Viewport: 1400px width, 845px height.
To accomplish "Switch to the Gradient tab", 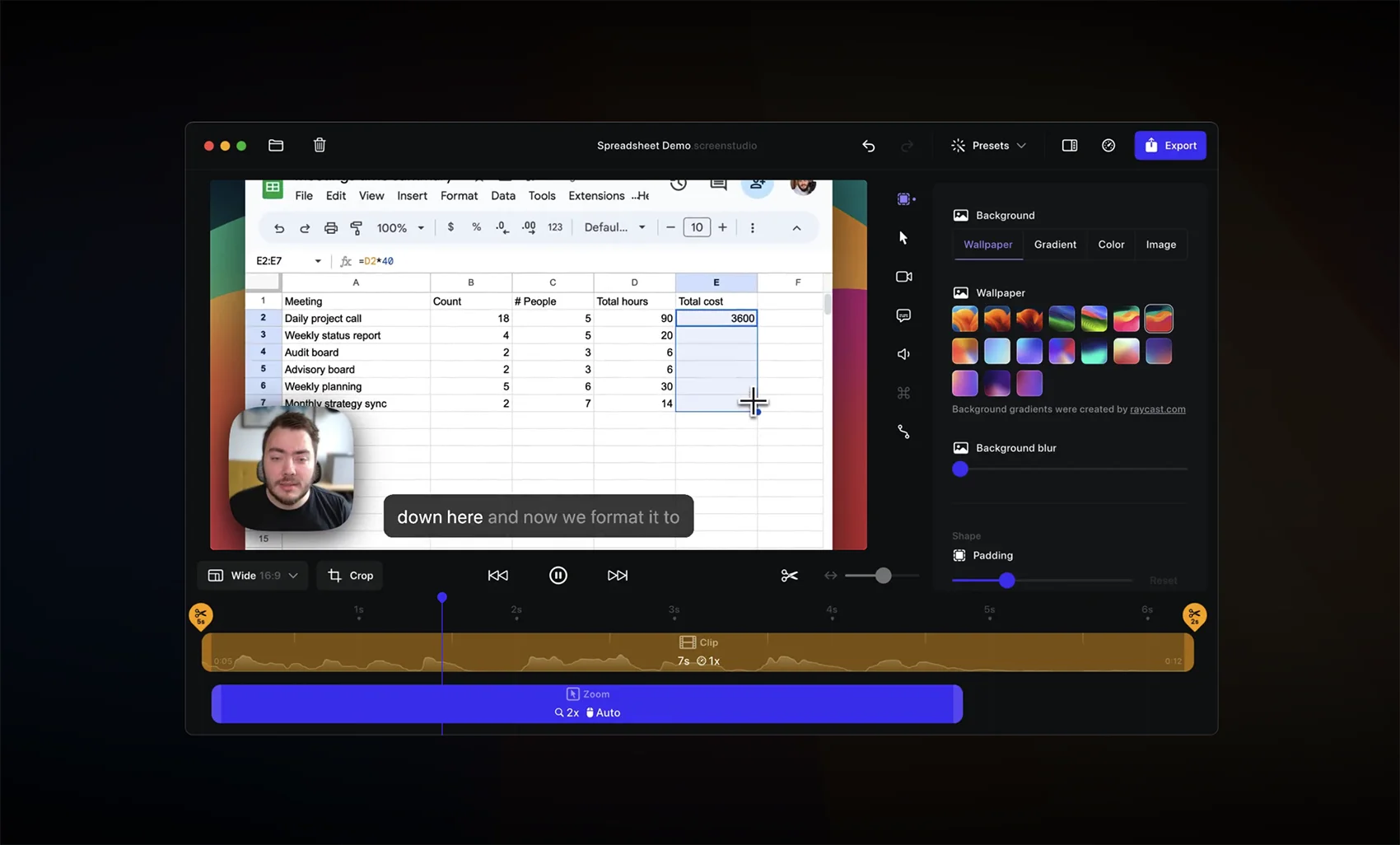I will [1055, 245].
